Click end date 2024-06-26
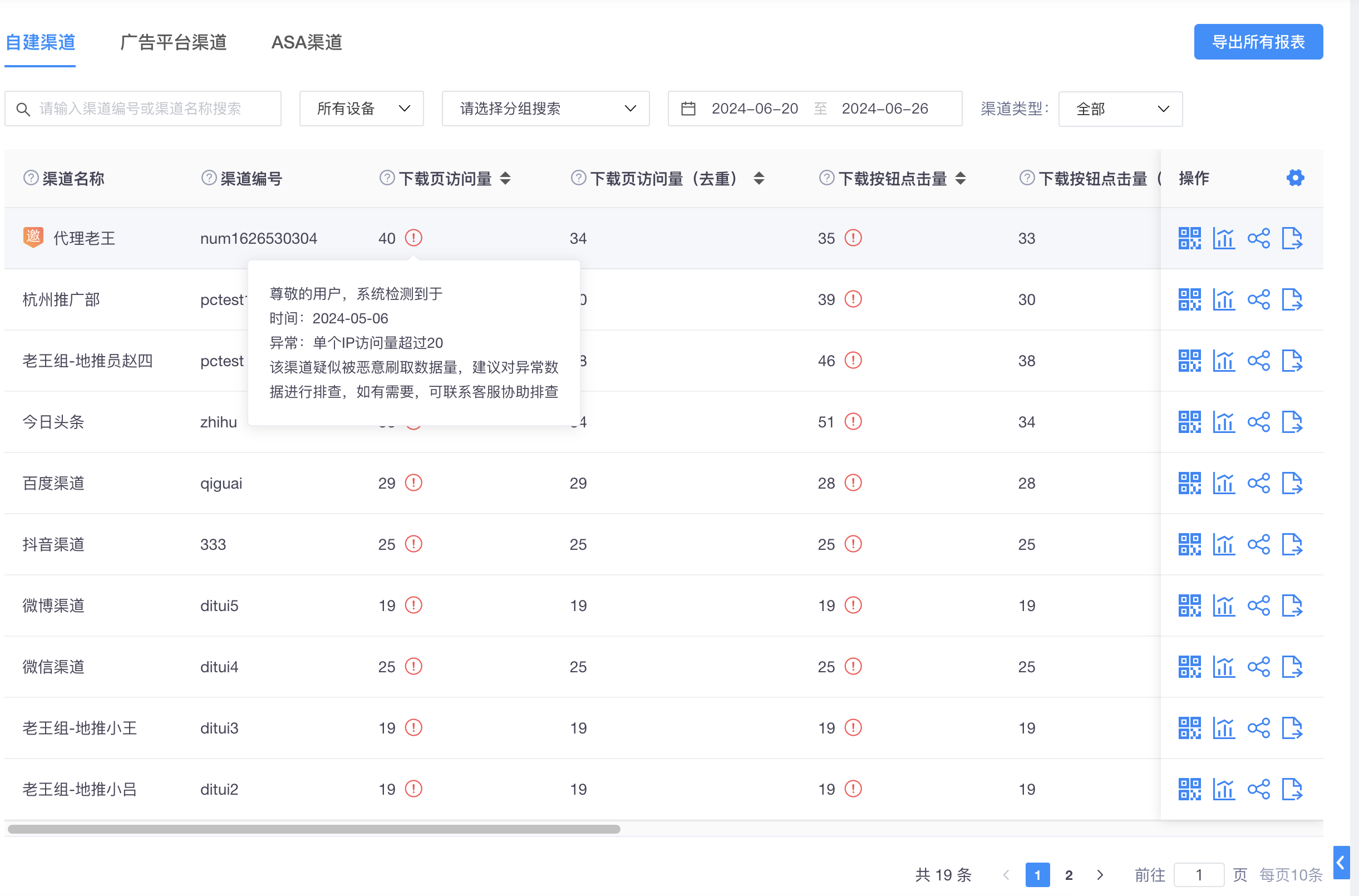Screen dimensions: 1359x896 tap(884, 108)
